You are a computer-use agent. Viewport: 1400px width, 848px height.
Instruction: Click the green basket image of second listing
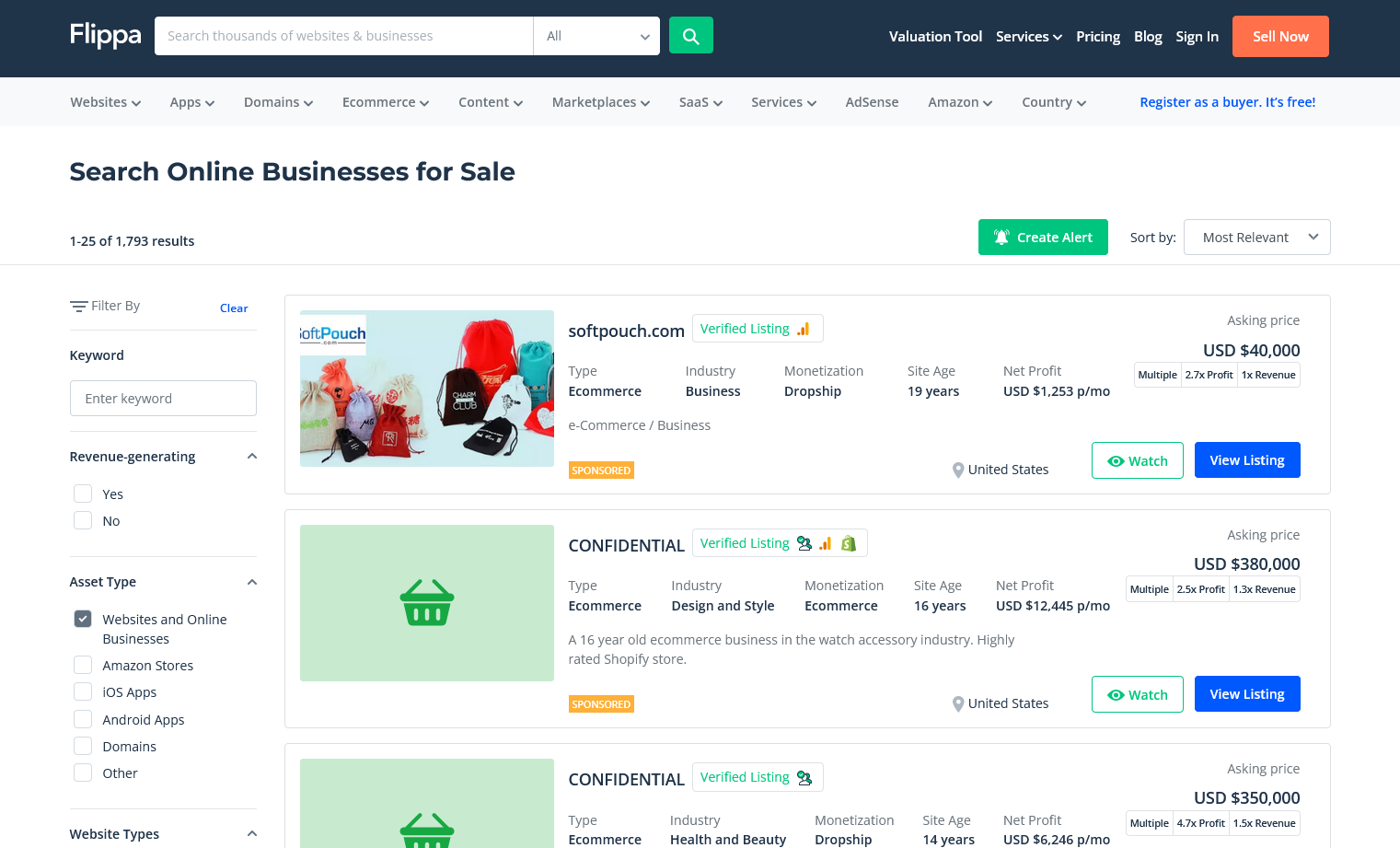pos(427,603)
